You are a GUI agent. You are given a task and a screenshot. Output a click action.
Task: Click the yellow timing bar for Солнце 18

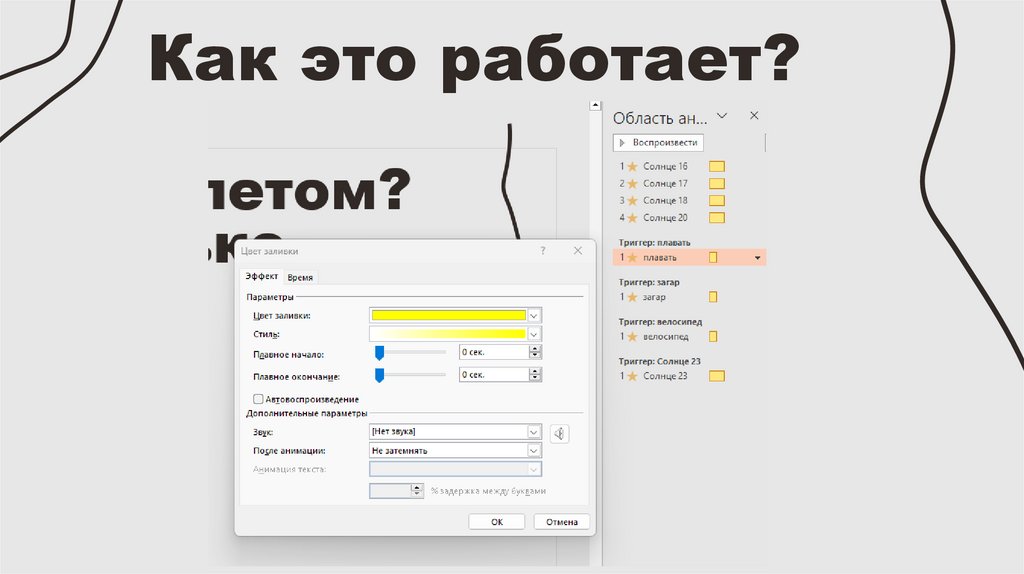(x=717, y=200)
